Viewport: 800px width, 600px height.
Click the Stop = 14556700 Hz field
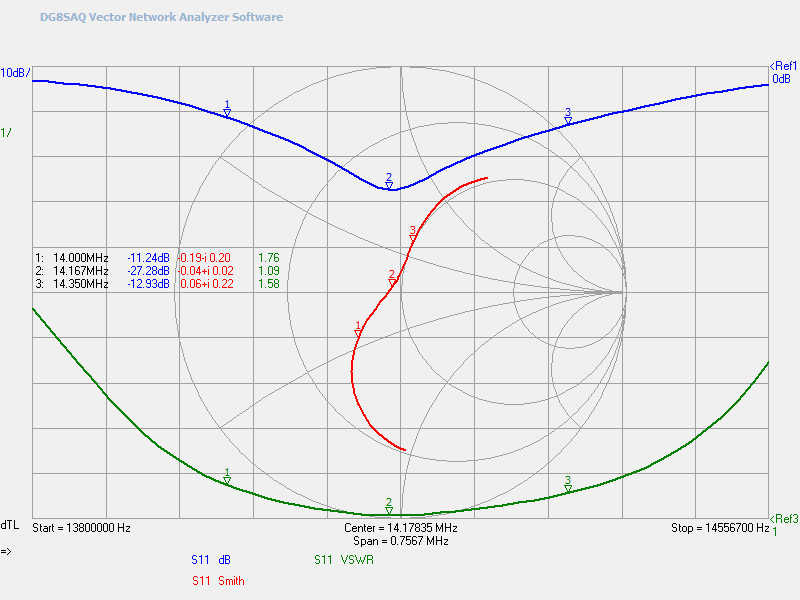point(719,527)
